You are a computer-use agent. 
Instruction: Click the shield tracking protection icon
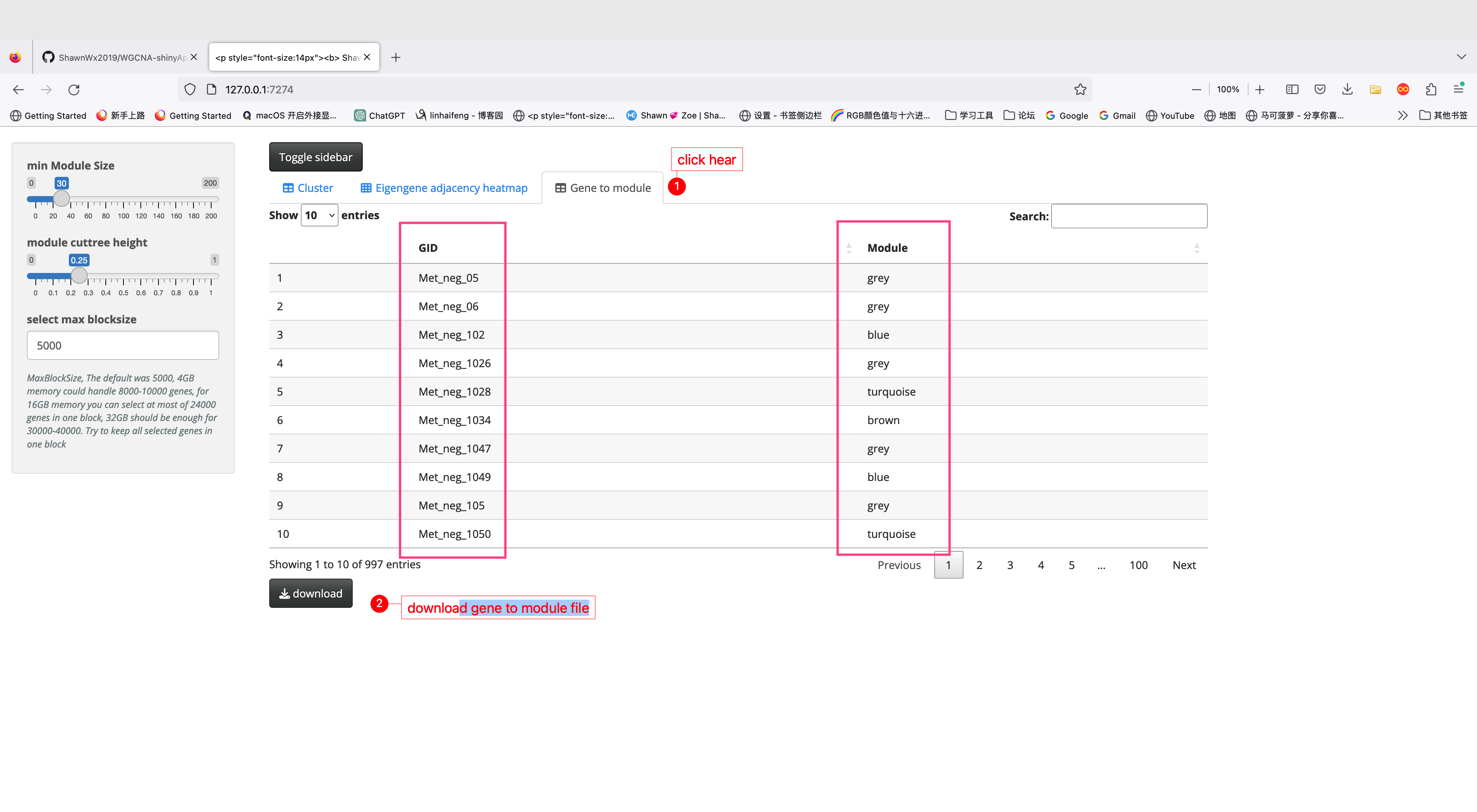(190, 90)
